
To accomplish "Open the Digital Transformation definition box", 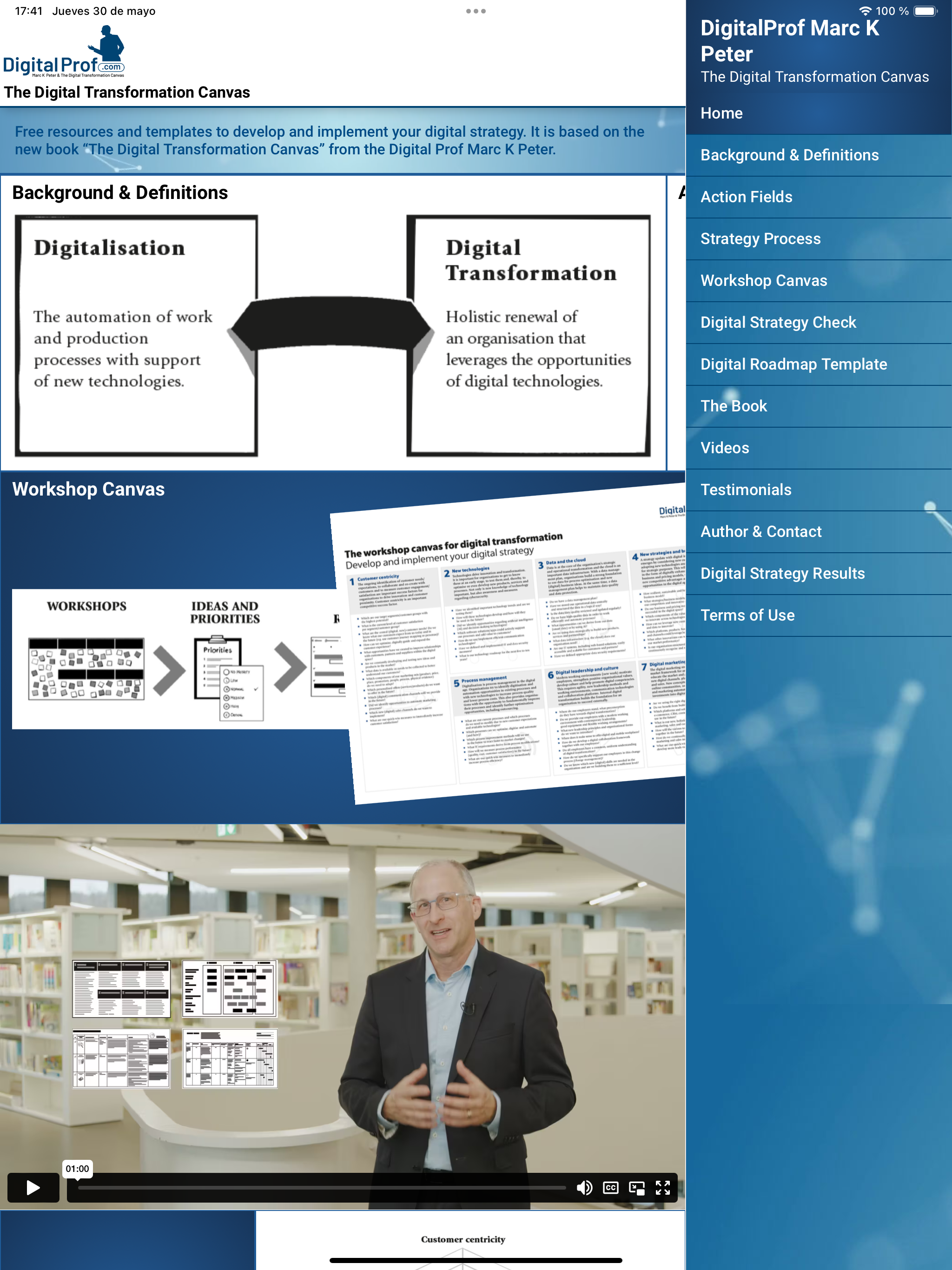I will (529, 336).
